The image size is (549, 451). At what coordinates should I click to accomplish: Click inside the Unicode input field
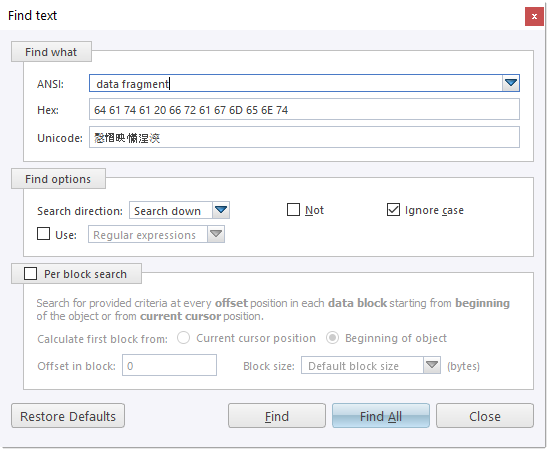click(x=304, y=137)
